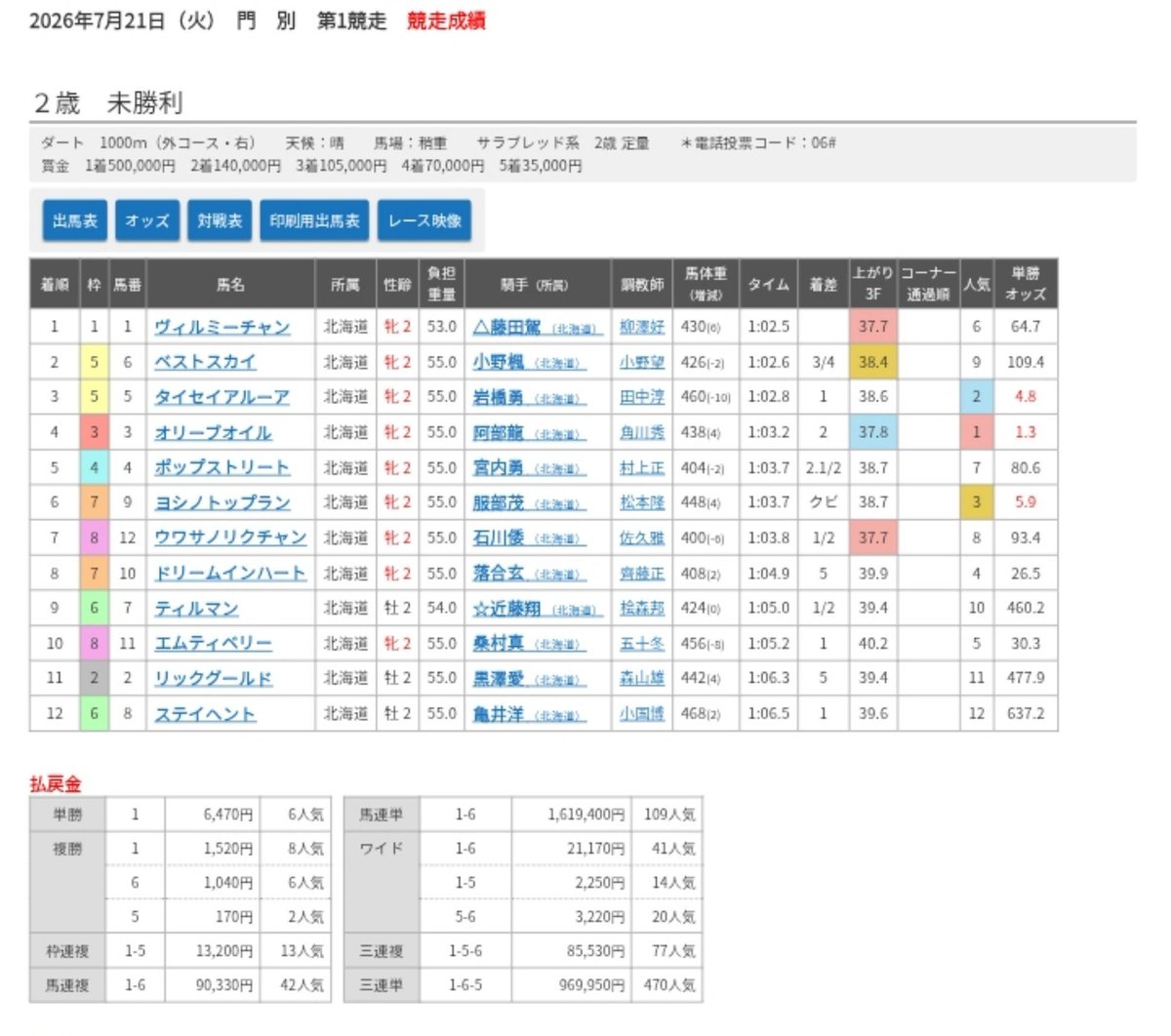This screenshot has height=1036, width=1171.
Task: Select 三連複 combination 1-5-6
Action: click(x=465, y=951)
